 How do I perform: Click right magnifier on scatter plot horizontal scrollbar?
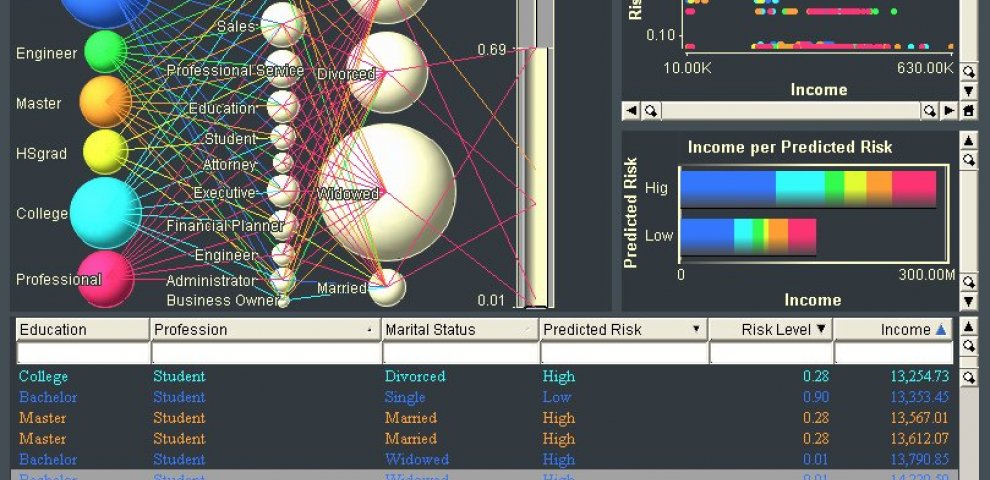[x=930, y=110]
